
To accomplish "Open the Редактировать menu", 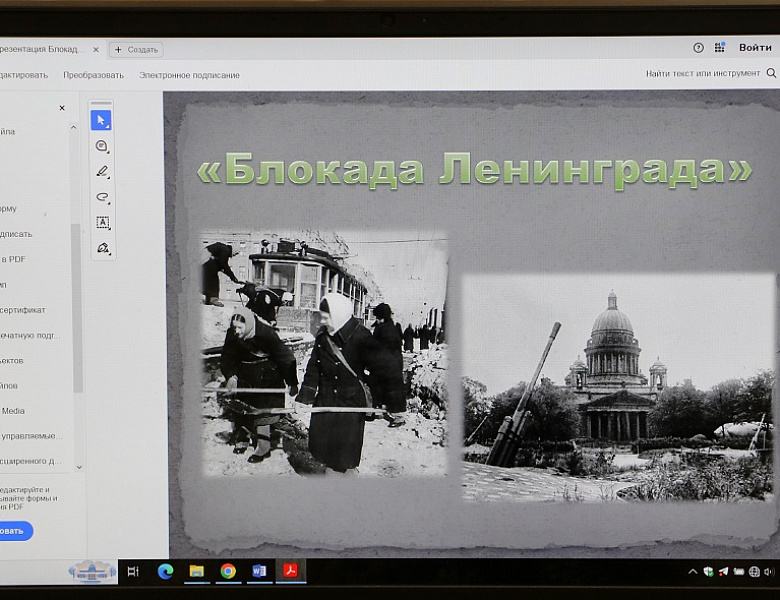I will [24, 75].
